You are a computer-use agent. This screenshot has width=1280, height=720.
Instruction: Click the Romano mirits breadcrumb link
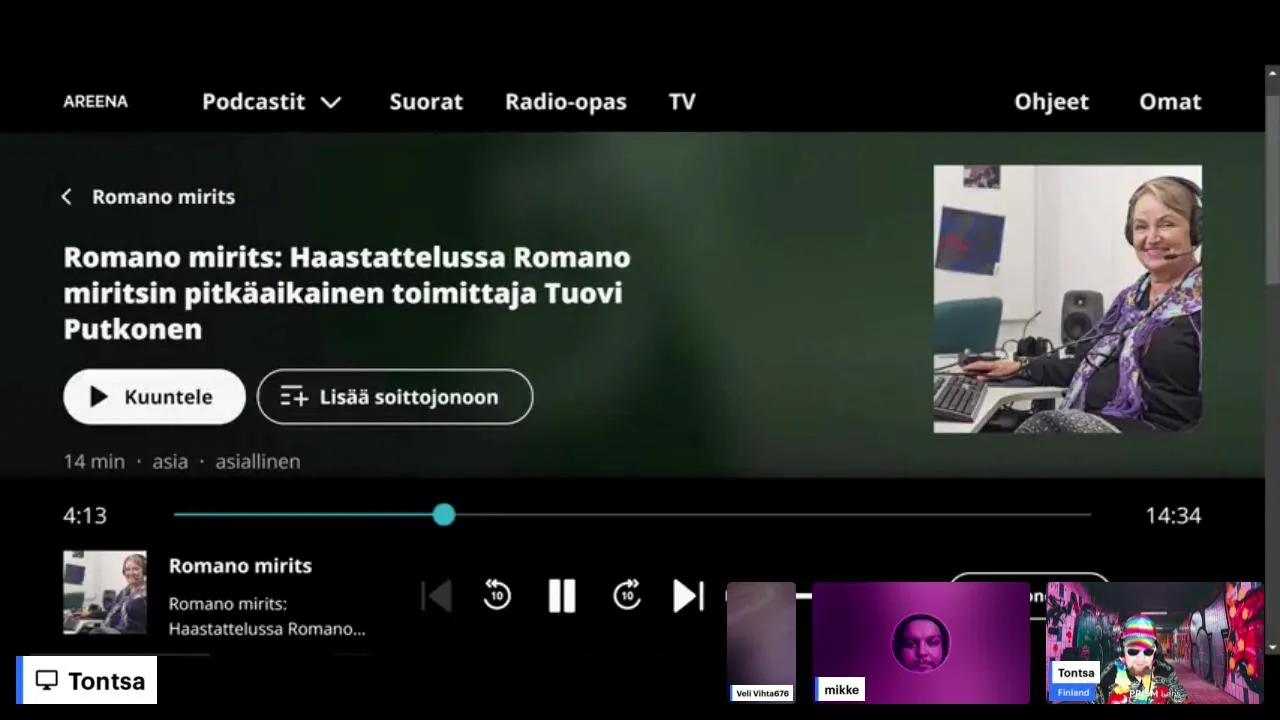(163, 197)
